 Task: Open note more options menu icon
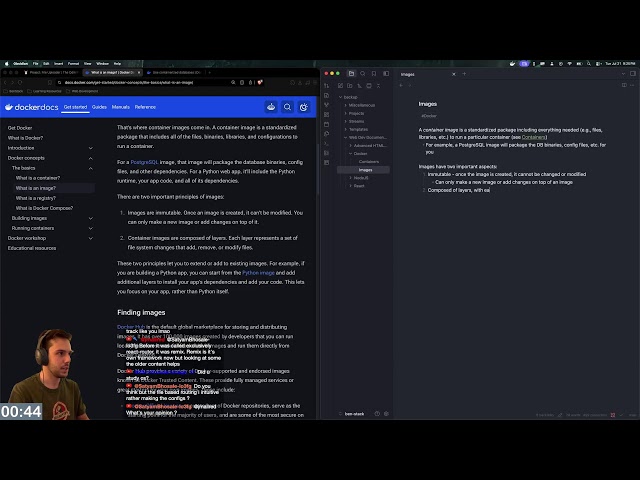632,85
